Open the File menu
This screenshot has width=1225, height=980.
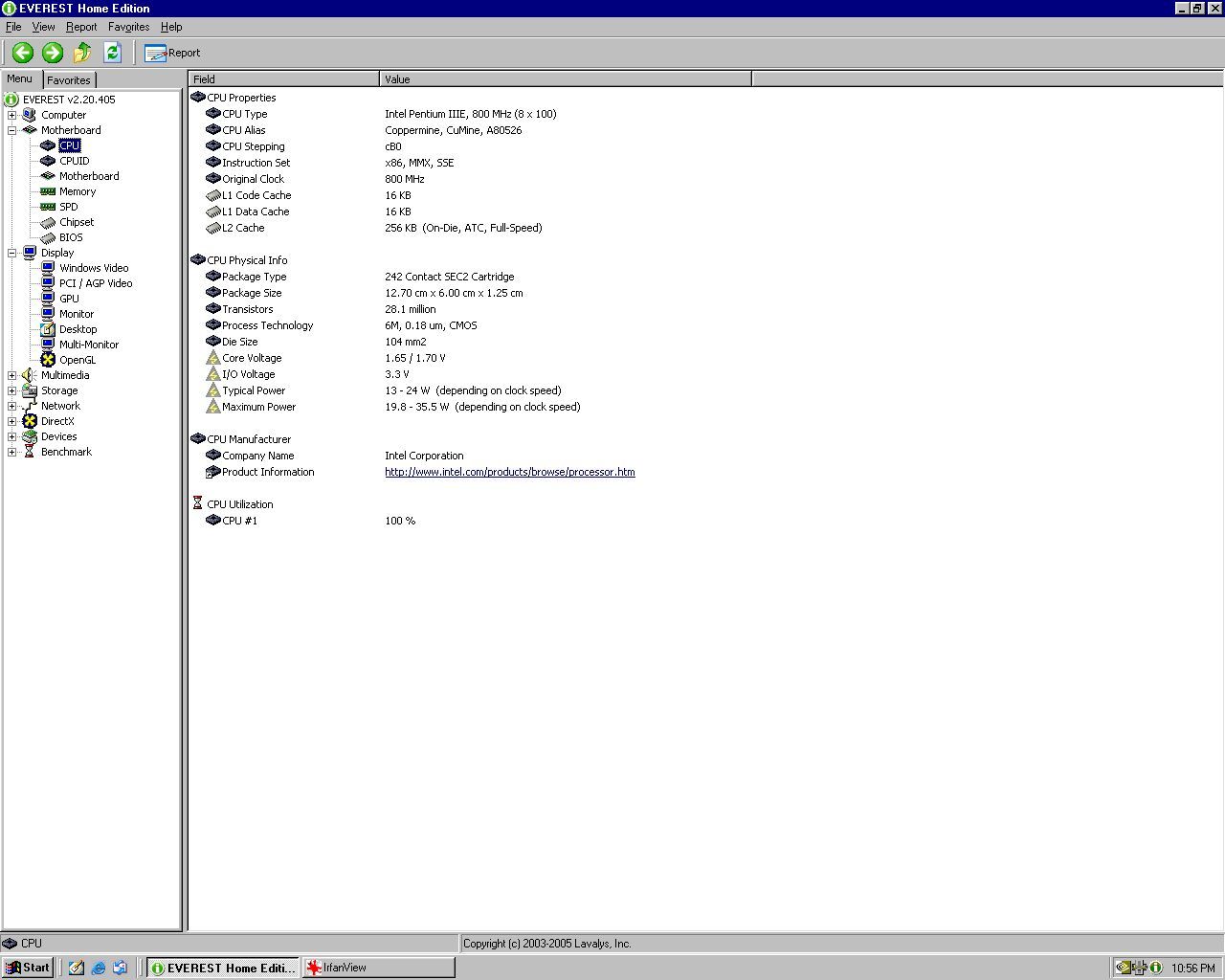point(13,27)
